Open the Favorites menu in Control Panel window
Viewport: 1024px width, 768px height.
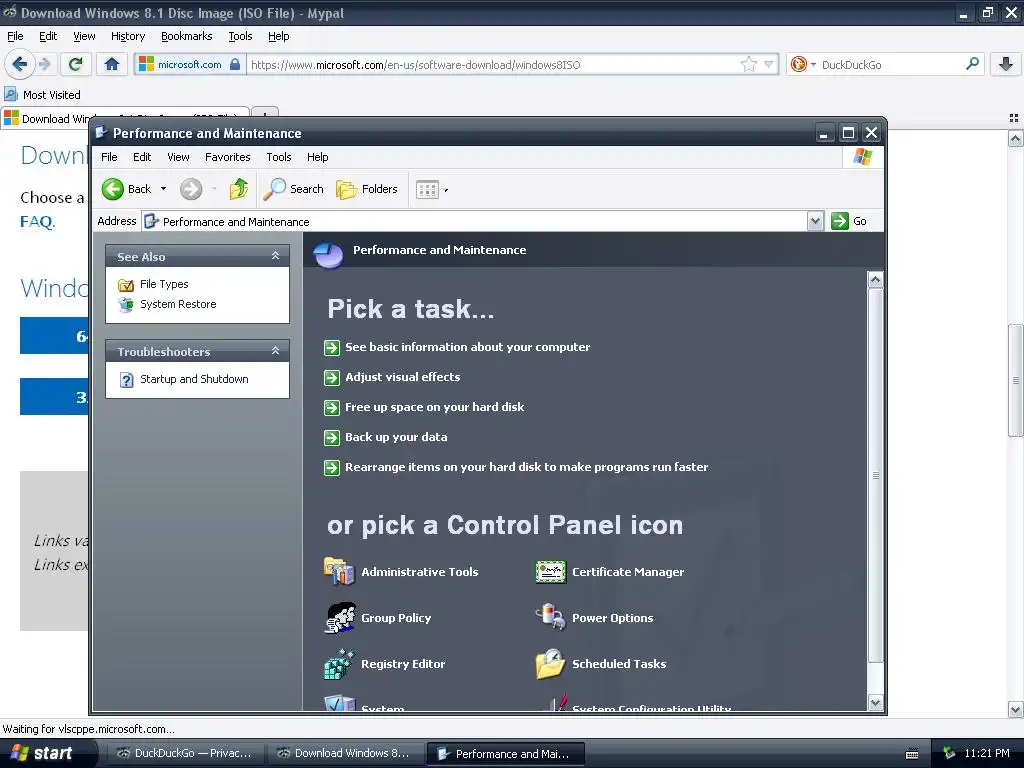tap(227, 157)
